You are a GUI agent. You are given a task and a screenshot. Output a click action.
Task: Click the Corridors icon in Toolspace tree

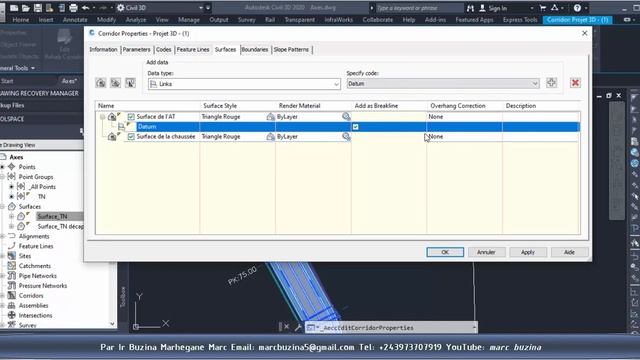[11, 295]
